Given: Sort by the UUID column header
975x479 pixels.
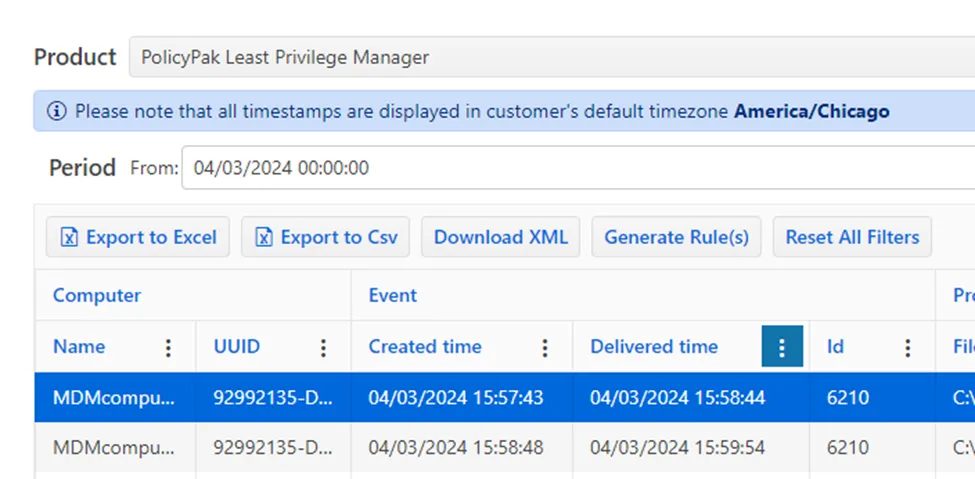Looking at the screenshot, I should click(237, 346).
